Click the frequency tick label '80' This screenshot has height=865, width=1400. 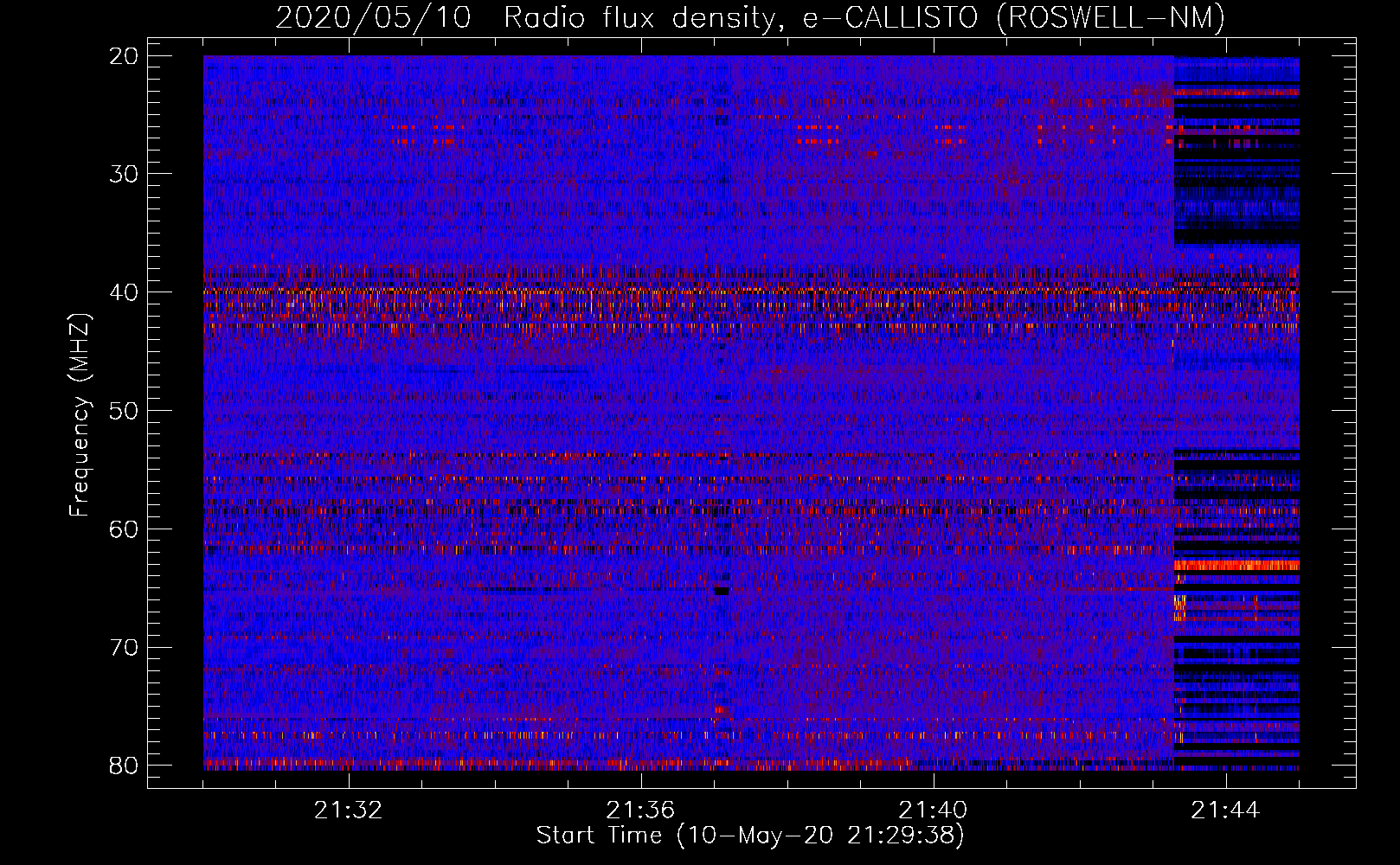pos(125,766)
